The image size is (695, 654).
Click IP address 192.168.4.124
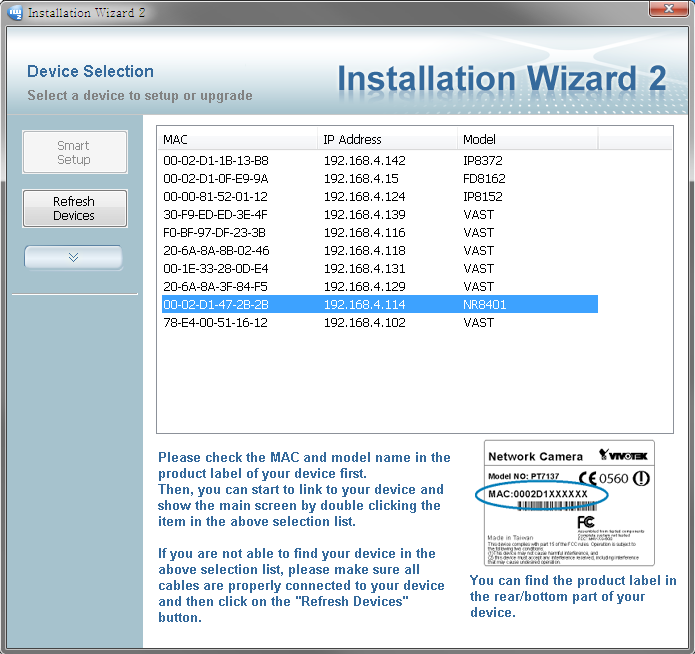pyautogui.click(x=365, y=196)
